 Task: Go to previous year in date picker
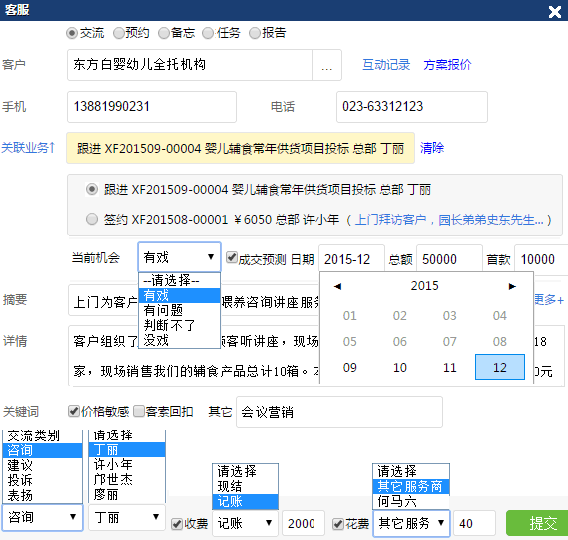337,286
